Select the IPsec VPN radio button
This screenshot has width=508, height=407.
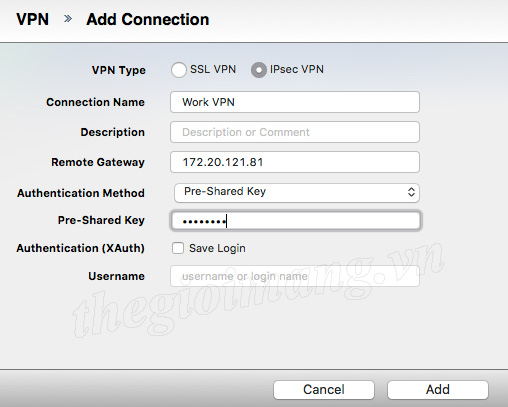[x=259, y=70]
